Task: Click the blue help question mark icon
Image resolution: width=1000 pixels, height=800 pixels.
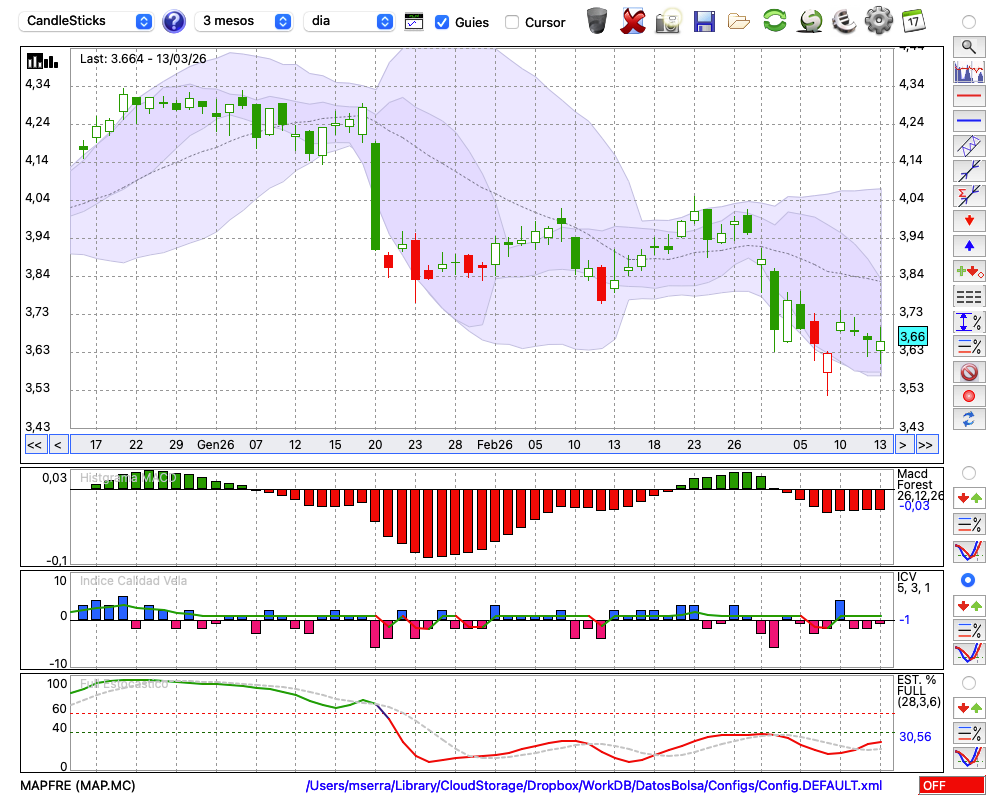Action: [x=174, y=21]
